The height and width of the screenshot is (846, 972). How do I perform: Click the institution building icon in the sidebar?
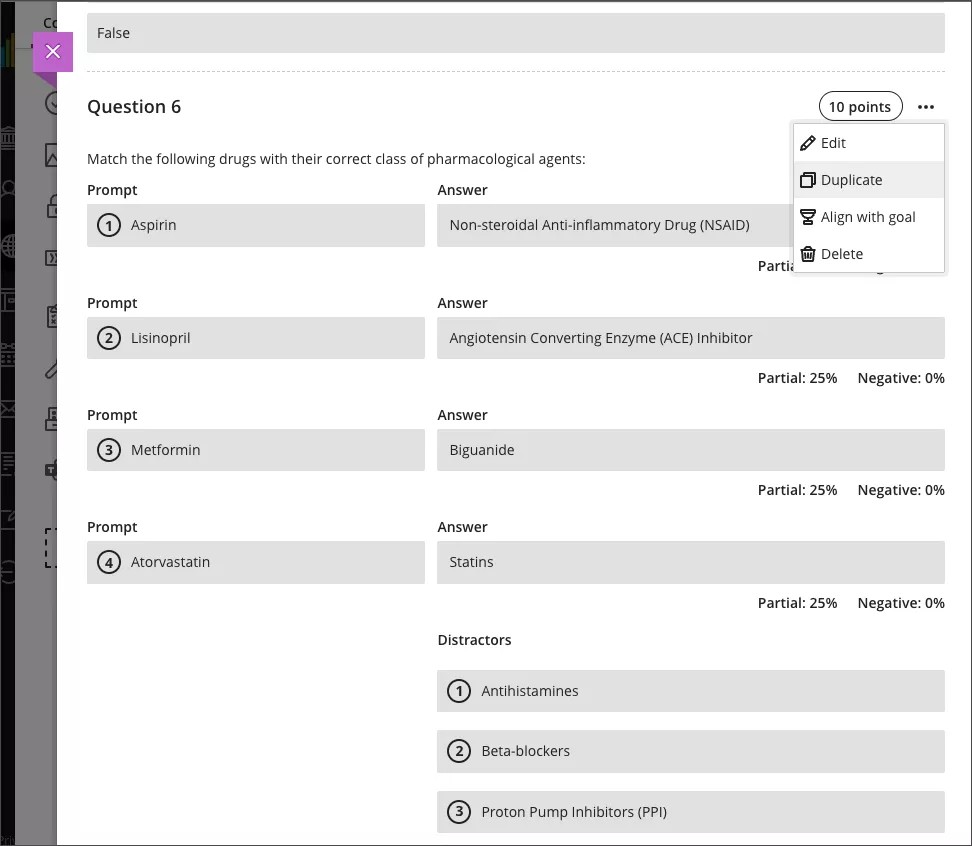8,137
